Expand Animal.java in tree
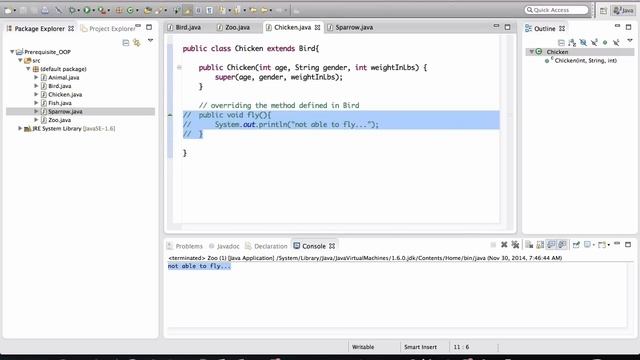The width and height of the screenshot is (640, 360). 36,77
